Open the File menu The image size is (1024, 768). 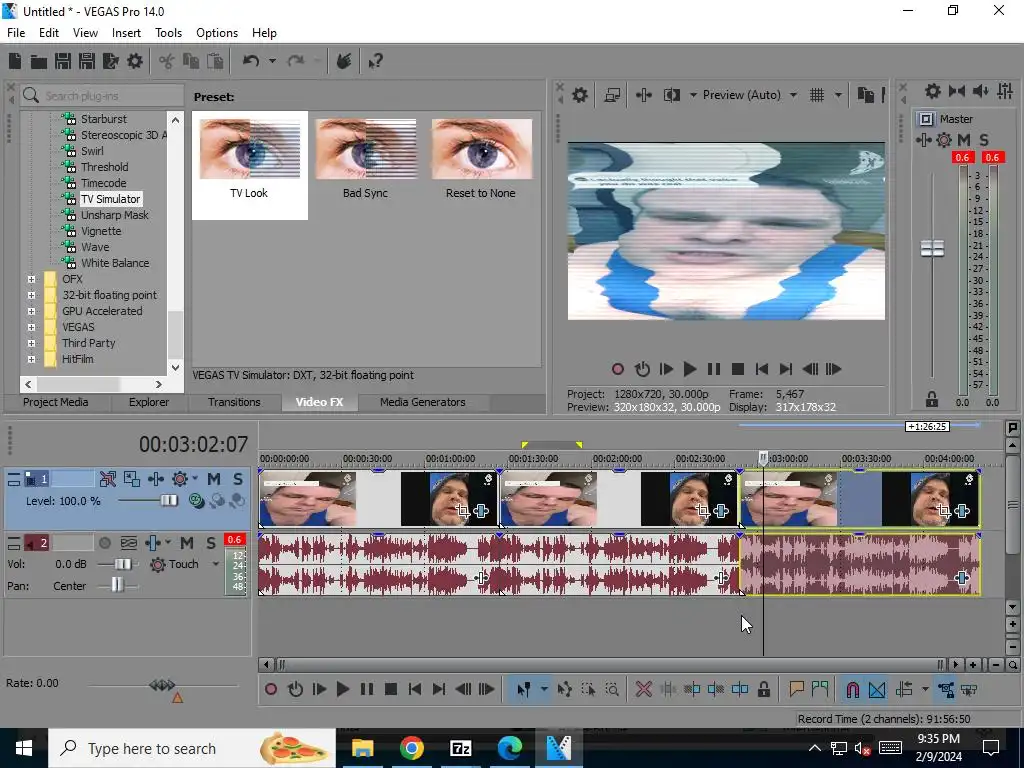click(x=16, y=33)
